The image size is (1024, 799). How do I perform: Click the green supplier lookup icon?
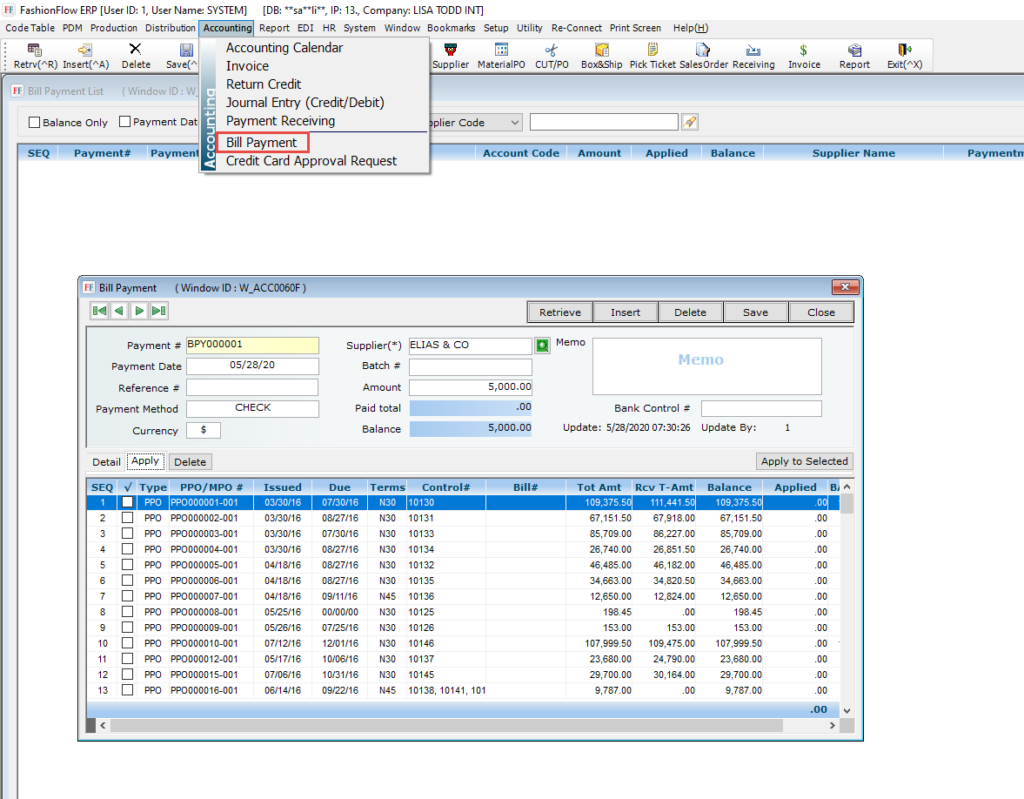click(543, 345)
